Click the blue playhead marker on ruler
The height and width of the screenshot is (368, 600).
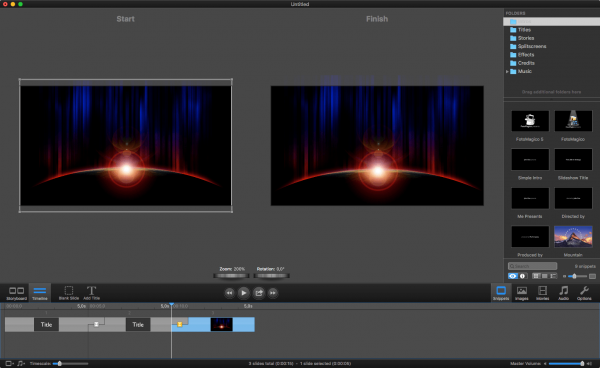(171, 305)
